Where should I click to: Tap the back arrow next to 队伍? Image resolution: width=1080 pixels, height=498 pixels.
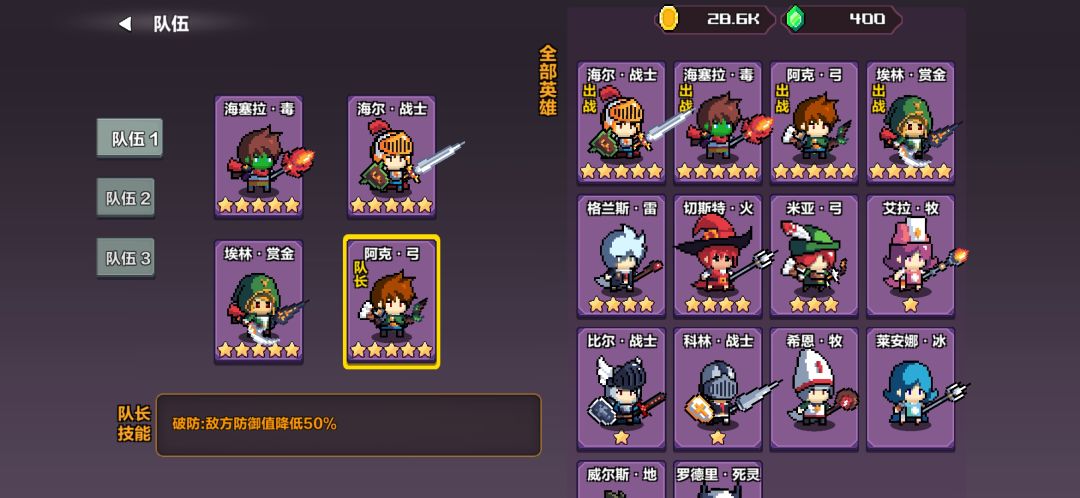tap(125, 25)
